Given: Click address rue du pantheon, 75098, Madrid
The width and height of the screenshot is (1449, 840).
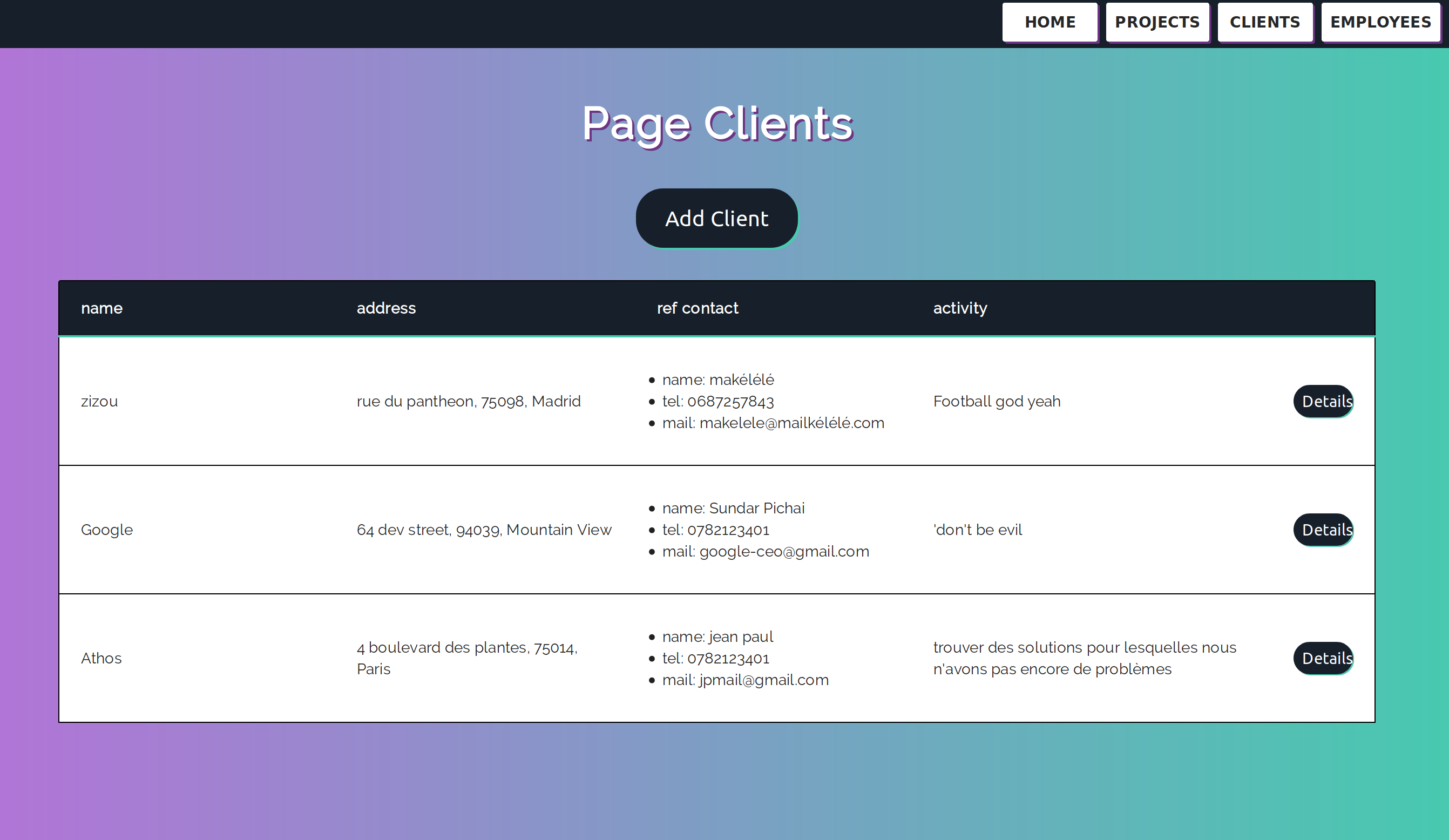Looking at the screenshot, I should pos(469,401).
